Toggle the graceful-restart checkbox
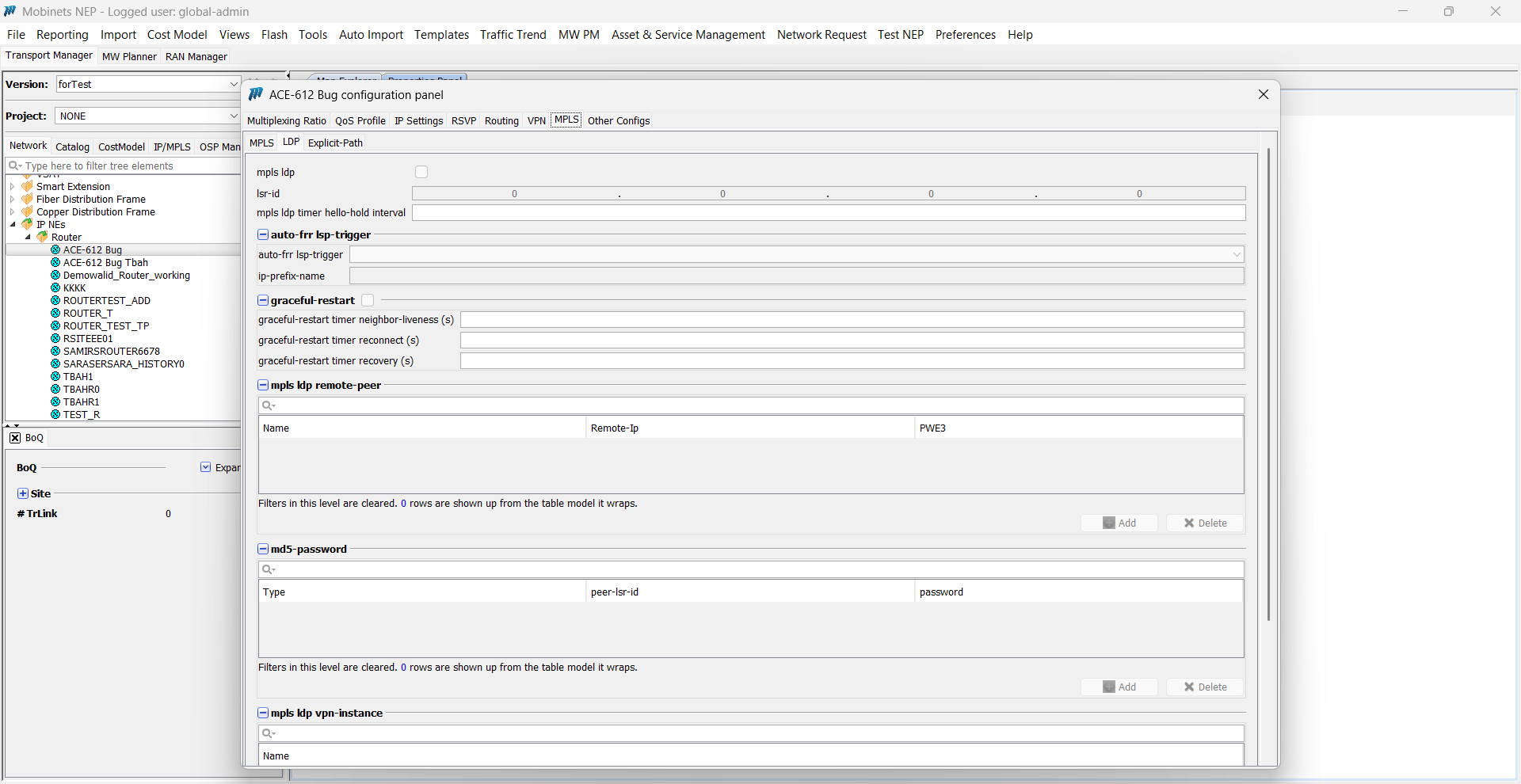The image size is (1521, 784). click(x=368, y=300)
